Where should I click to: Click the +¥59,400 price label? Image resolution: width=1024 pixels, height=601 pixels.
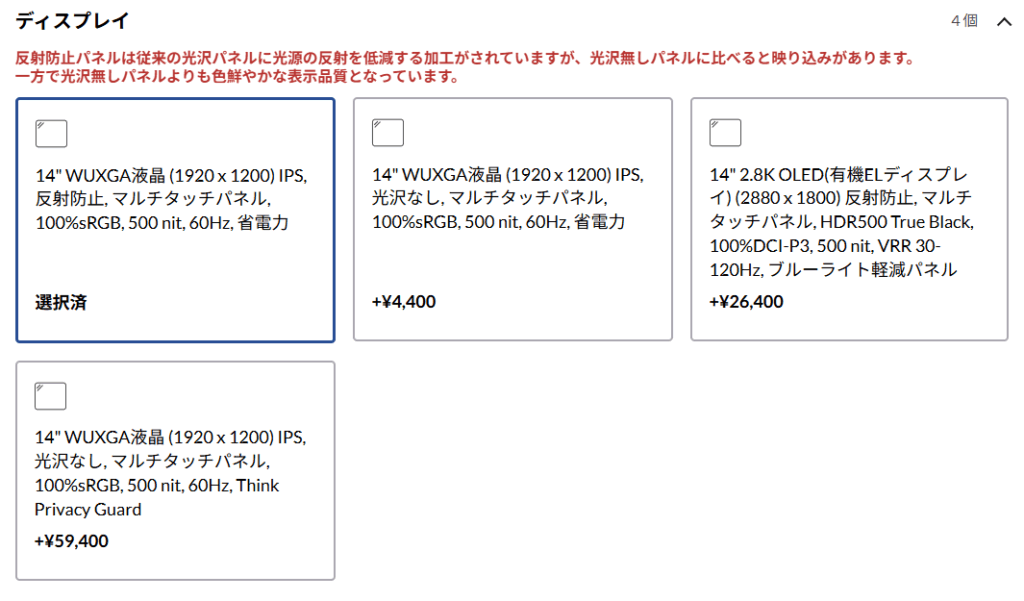pos(72,542)
